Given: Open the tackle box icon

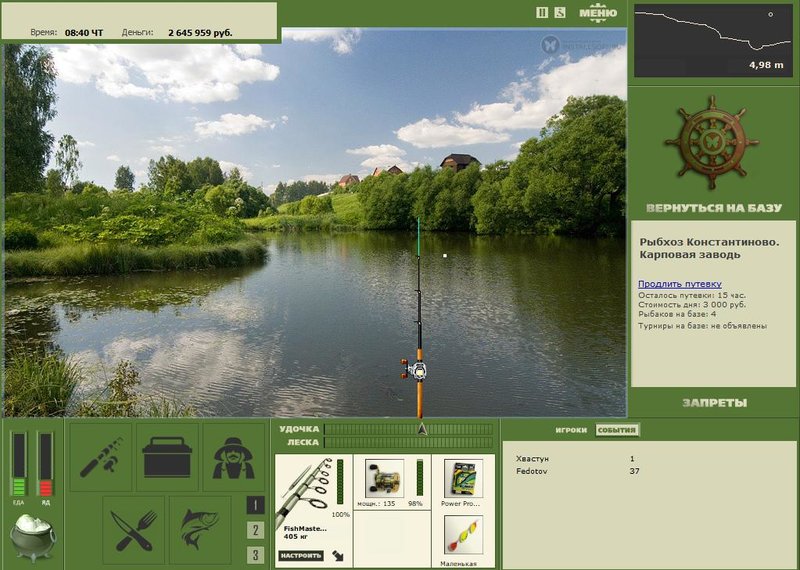Looking at the screenshot, I should tap(167, 457).
